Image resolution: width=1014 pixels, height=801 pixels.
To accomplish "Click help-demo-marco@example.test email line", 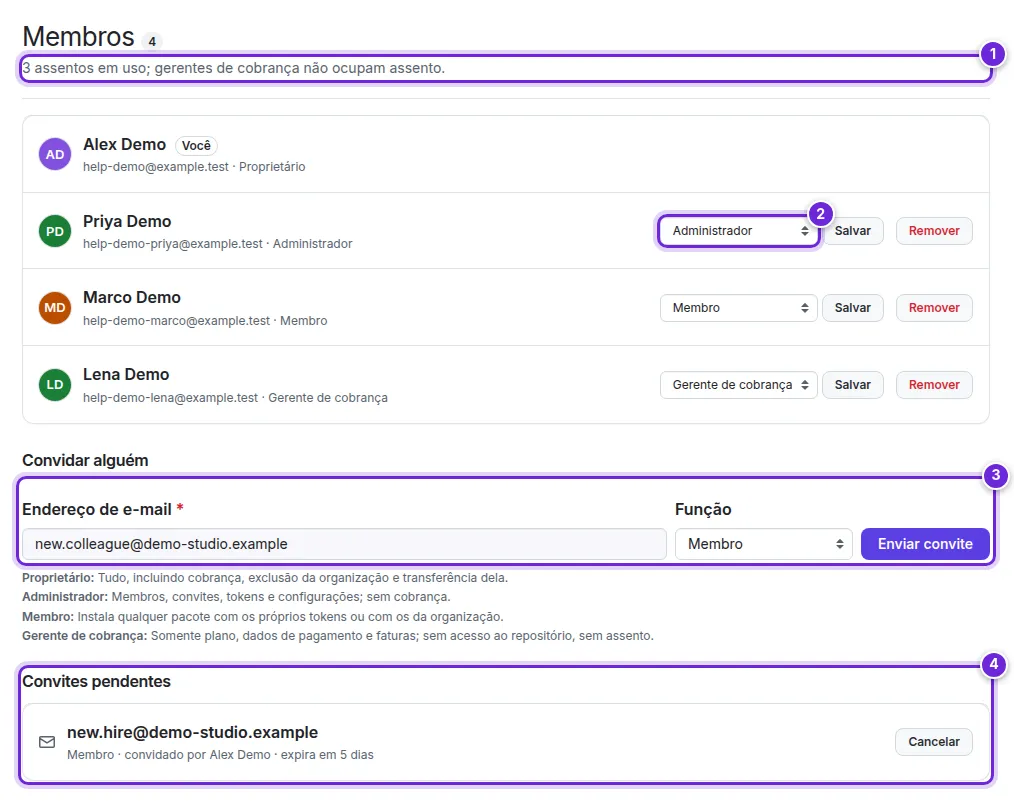I will pos(205,321).
